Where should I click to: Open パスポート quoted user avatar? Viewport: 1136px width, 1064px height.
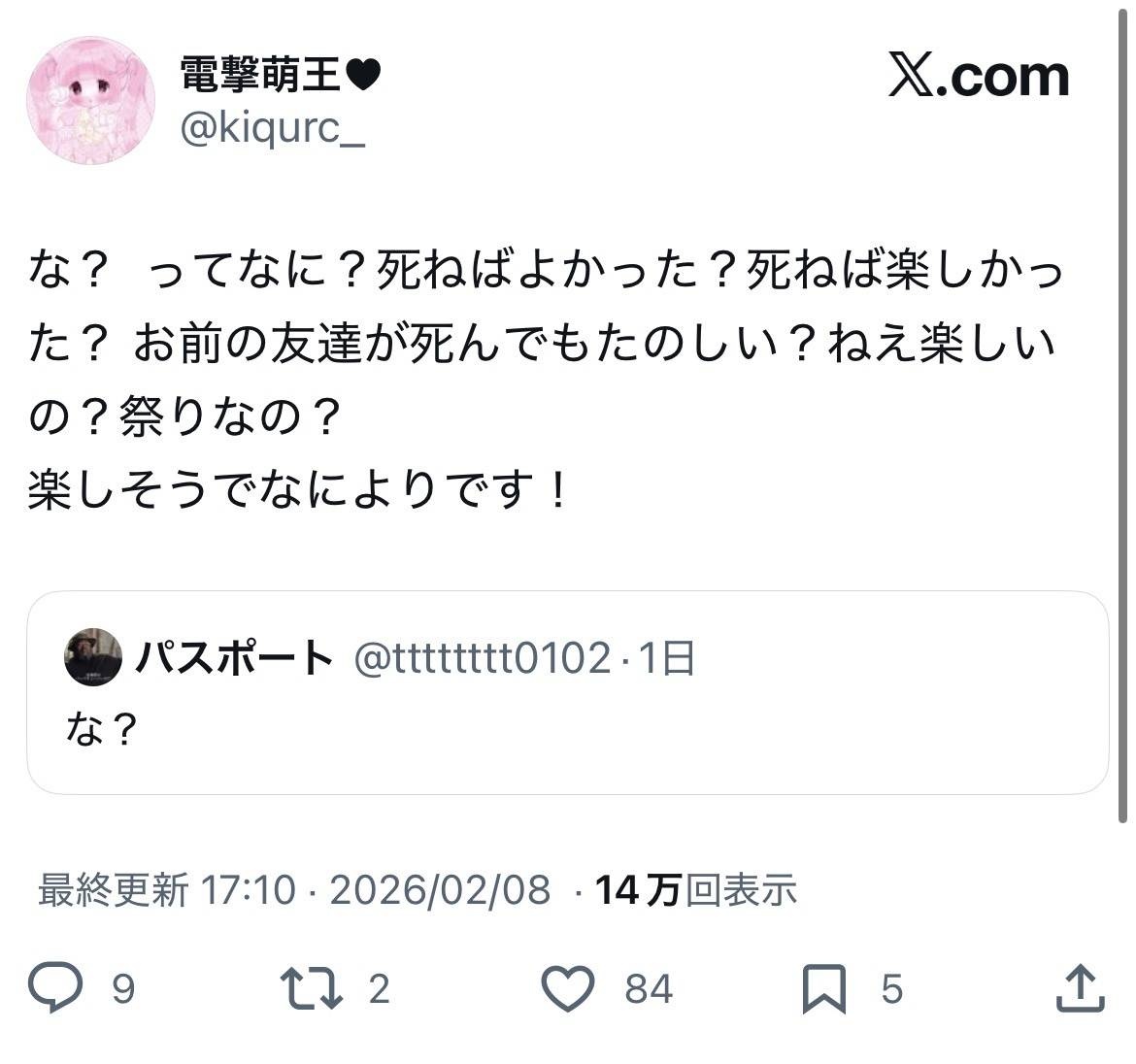click(93, 657)
